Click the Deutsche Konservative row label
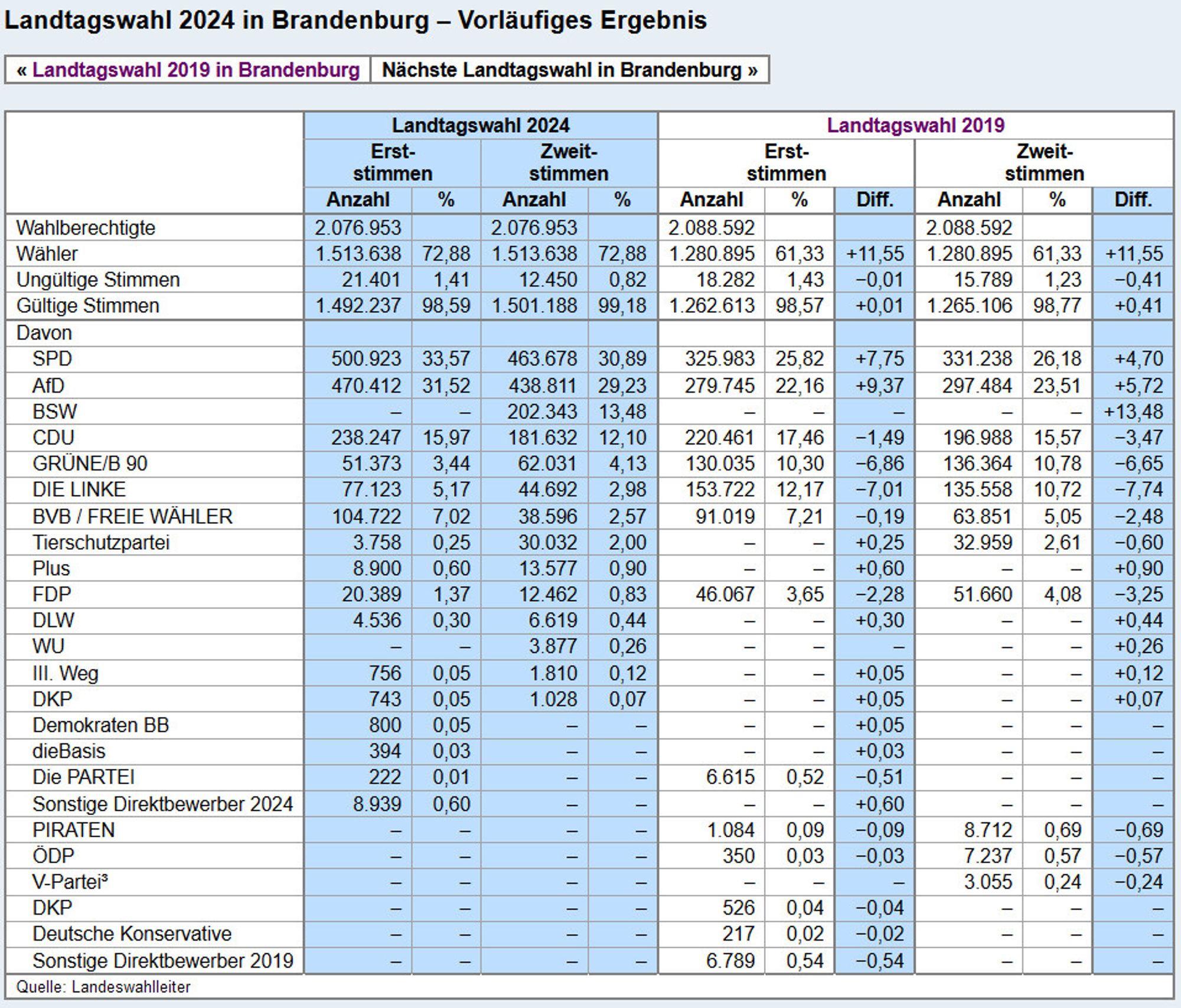 (132, 934)
